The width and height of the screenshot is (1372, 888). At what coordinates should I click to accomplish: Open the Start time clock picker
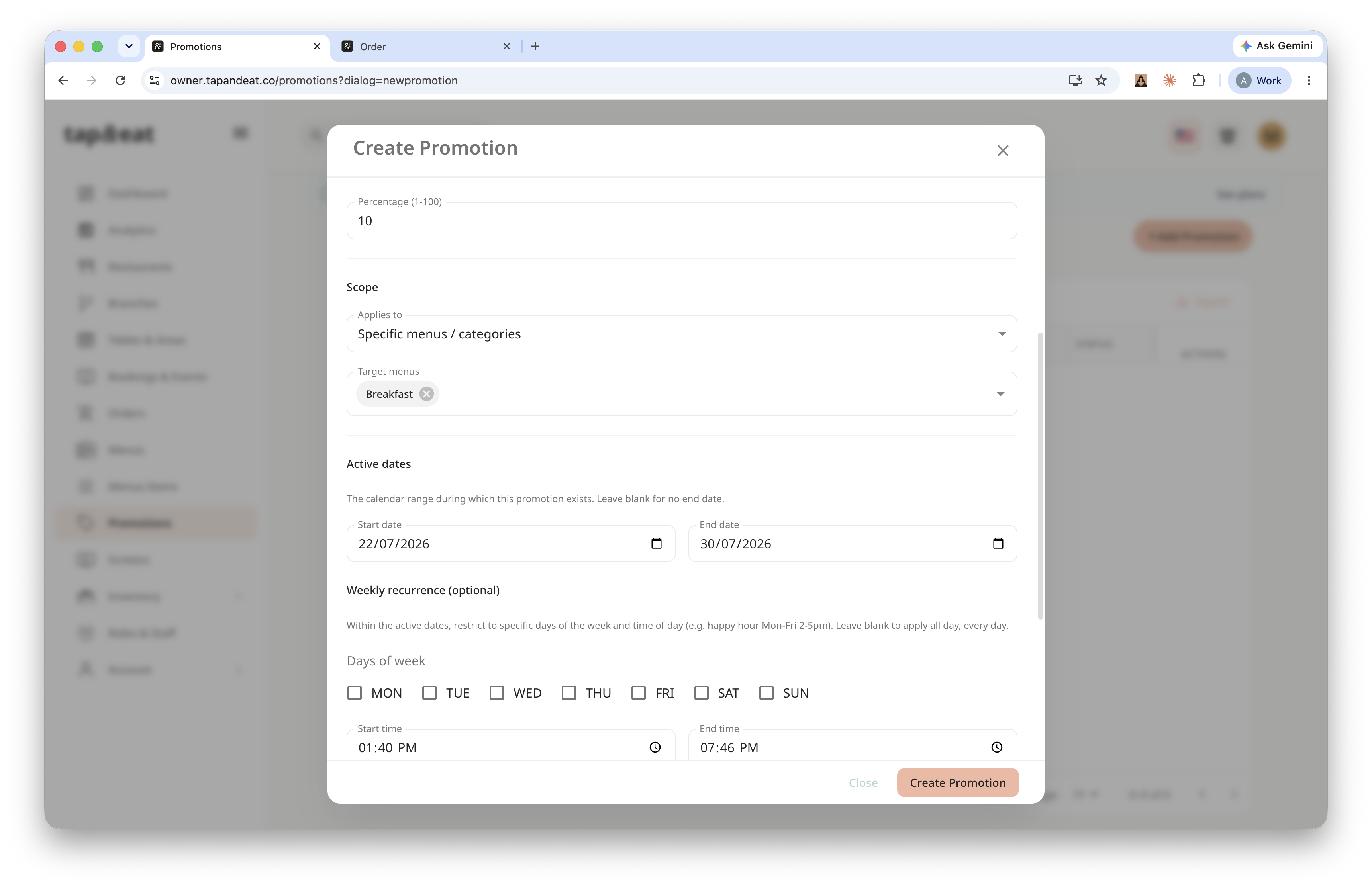[x=655, y=747]
